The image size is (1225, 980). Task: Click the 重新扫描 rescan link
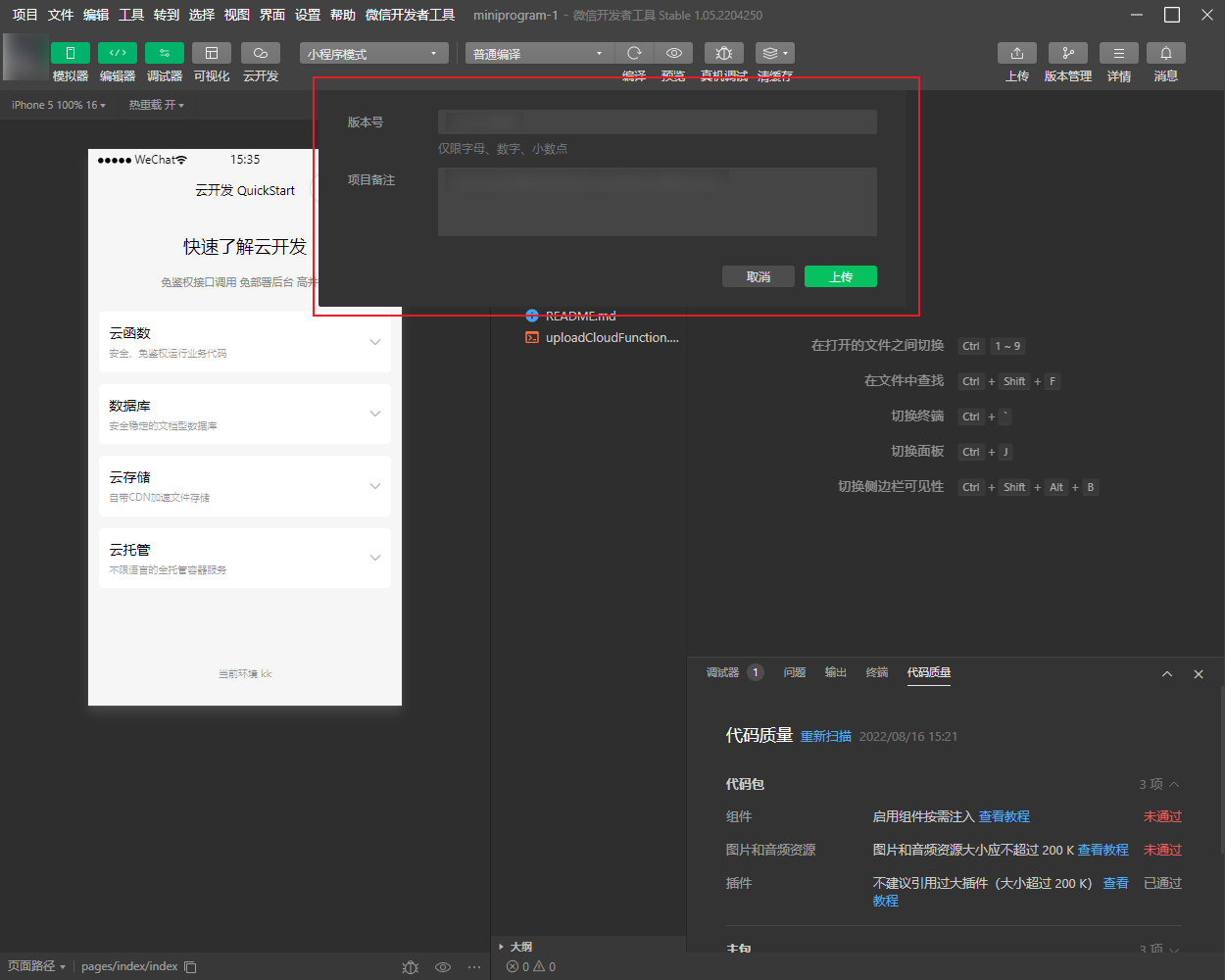coord(826,736)
